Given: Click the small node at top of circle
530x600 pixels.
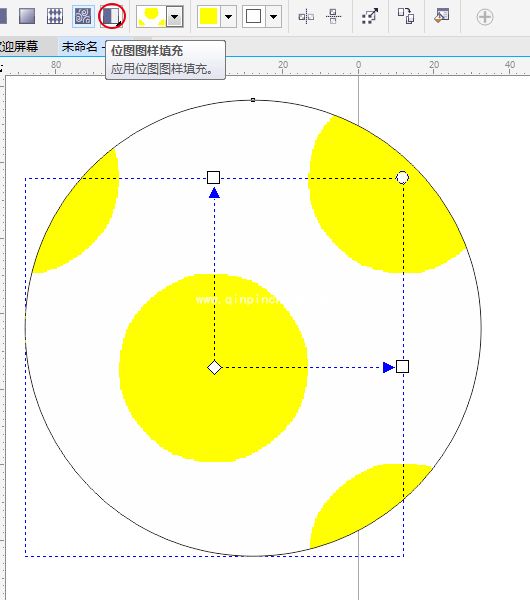Looking at the screenshot, I should click(x=253, y=100).
